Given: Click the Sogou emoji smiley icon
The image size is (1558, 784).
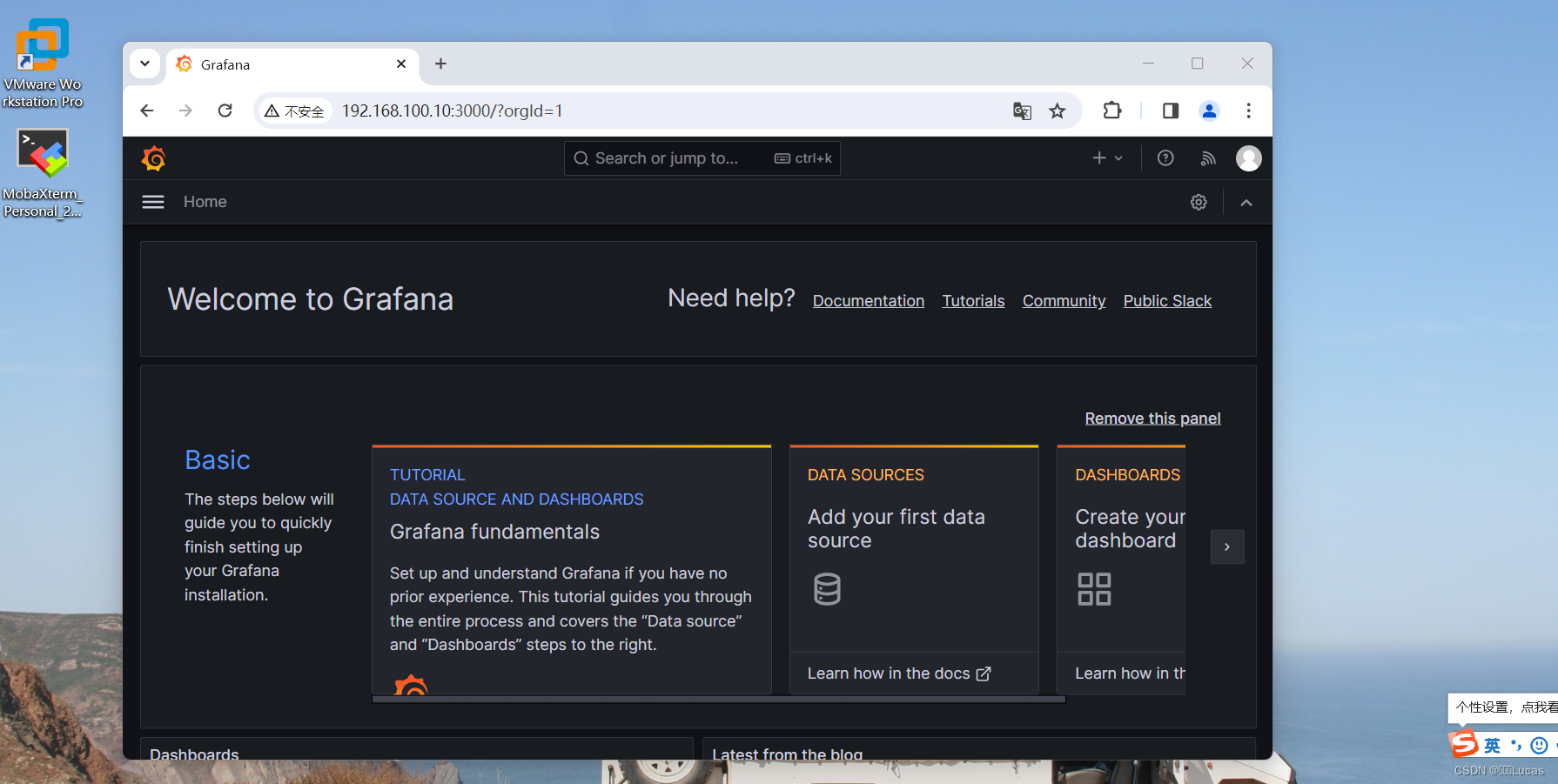Looking at the screenshot, I should pyautogui.click(x=1539, y=745).
